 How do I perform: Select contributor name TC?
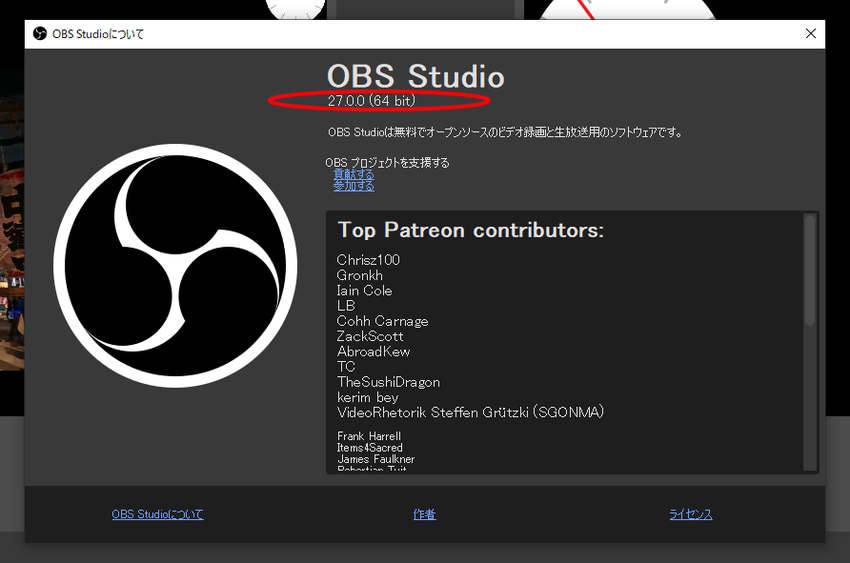coord(346,367)
